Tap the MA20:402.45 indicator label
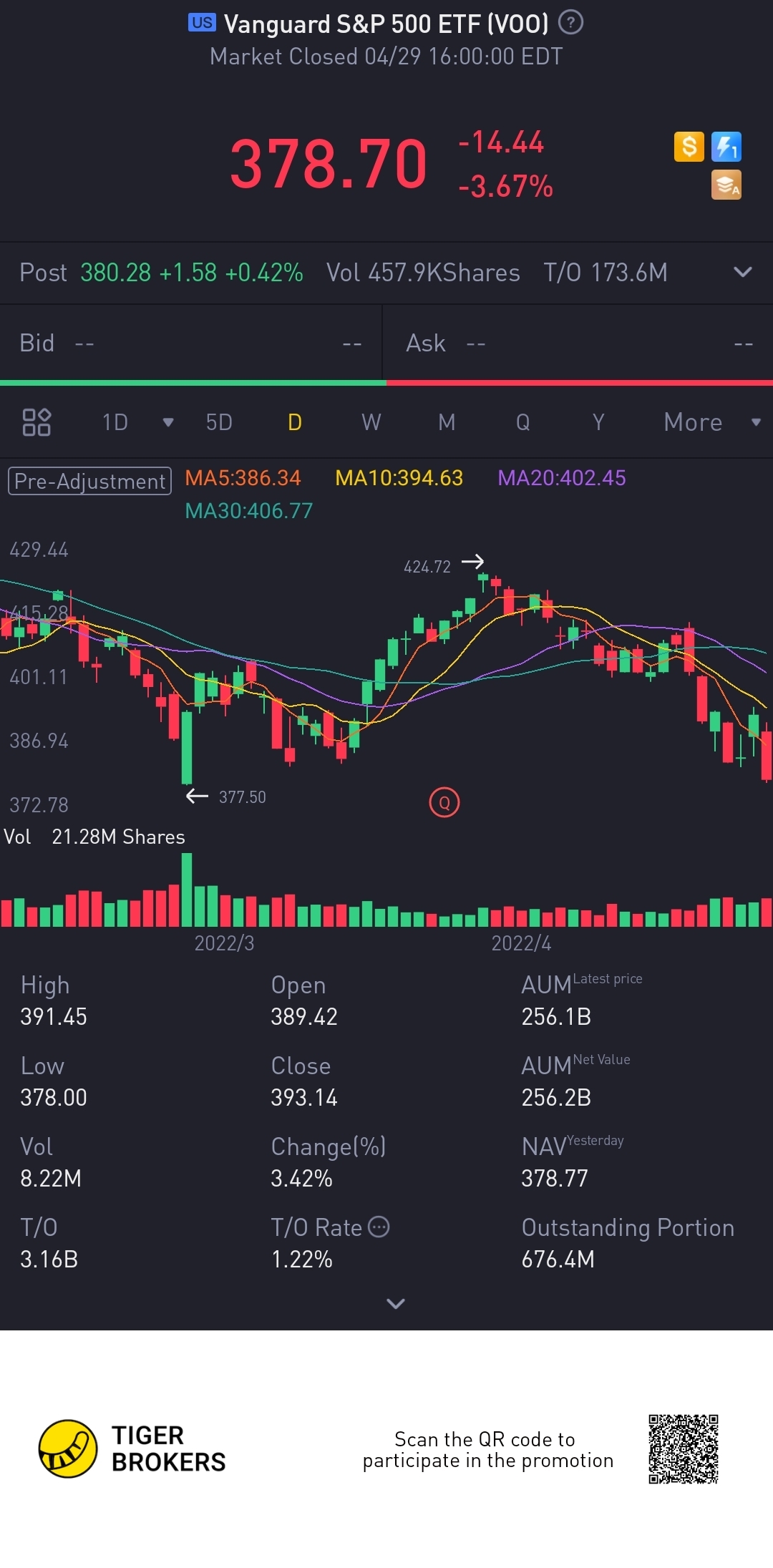 point(562,478)
